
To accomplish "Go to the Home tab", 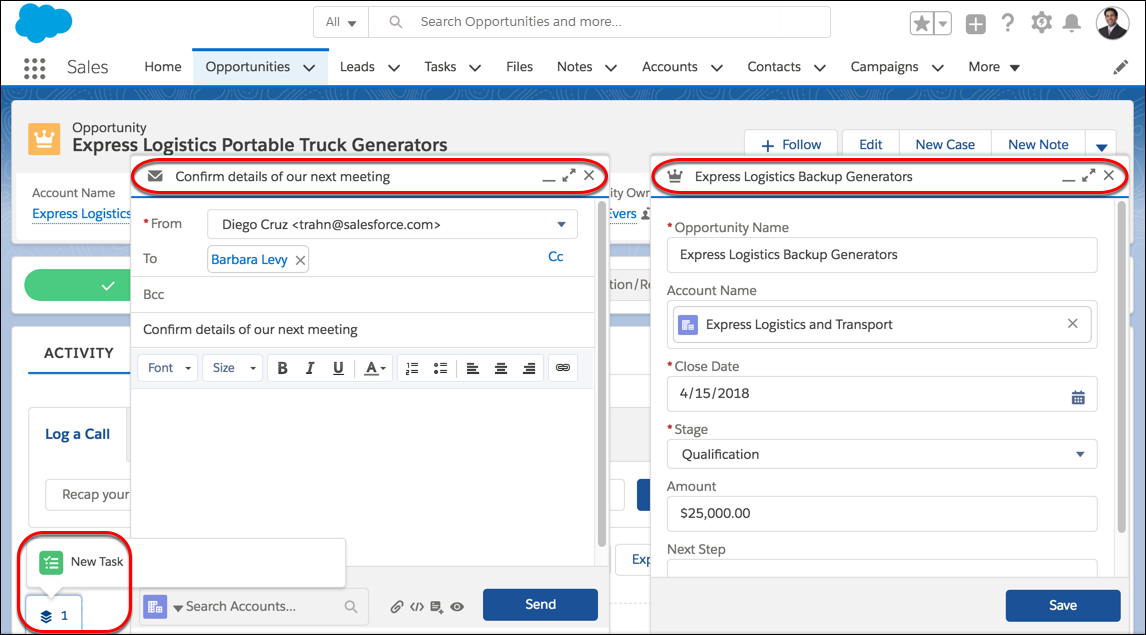I will (x=163, y=67).
